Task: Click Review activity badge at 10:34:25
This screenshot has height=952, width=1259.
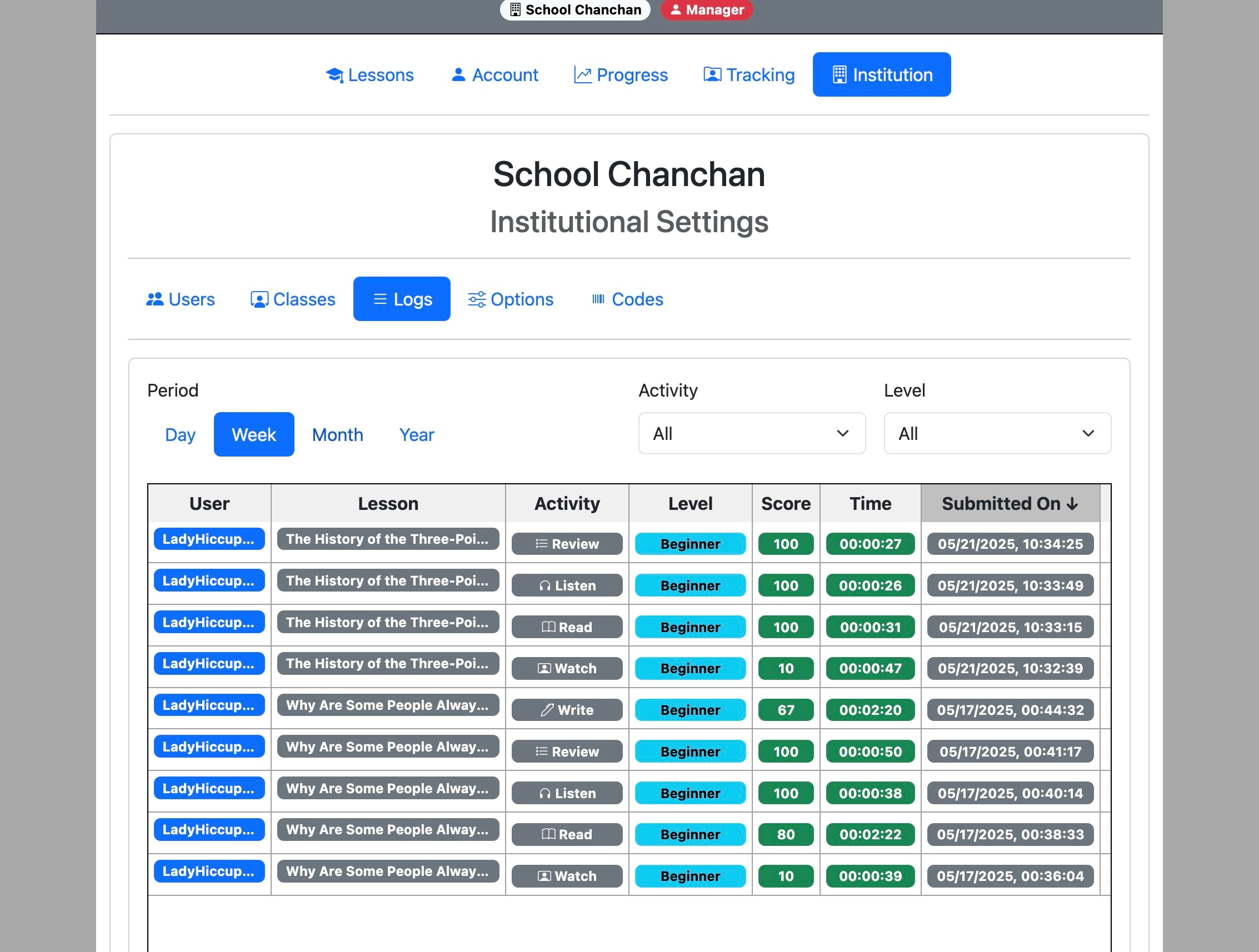Action: coord(567,544)
